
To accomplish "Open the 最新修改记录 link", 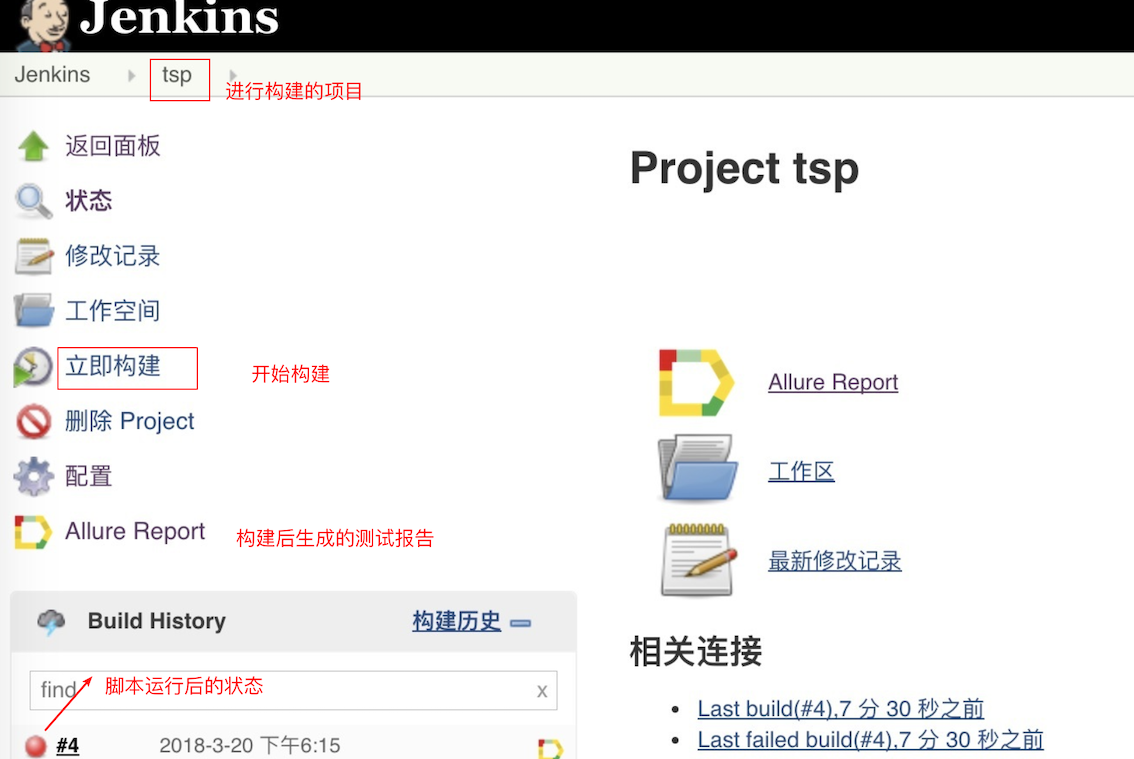I will point(835,561).
